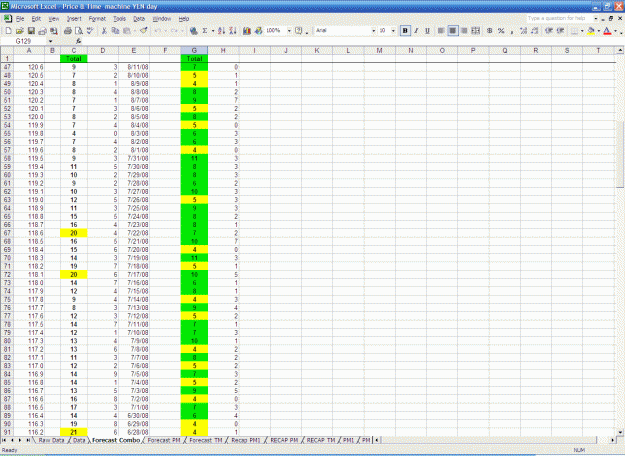The image size is (625, 456).
Task: Create a new workbook with the New icon
Action: point(8,31)
